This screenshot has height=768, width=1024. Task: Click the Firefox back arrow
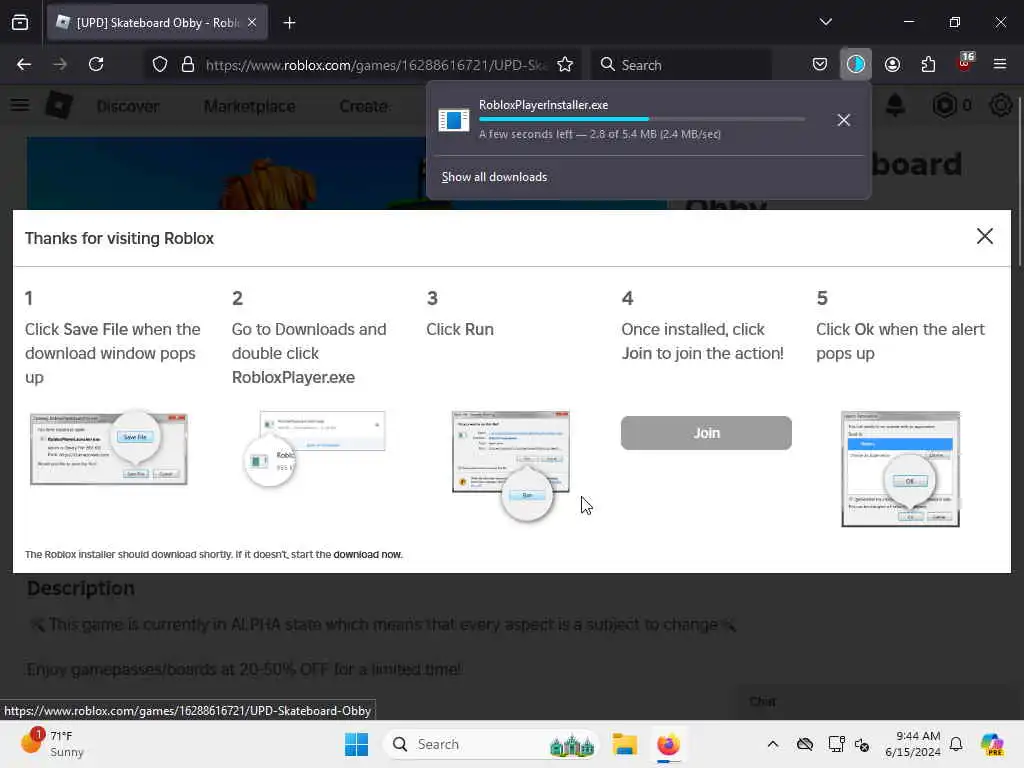24,64
